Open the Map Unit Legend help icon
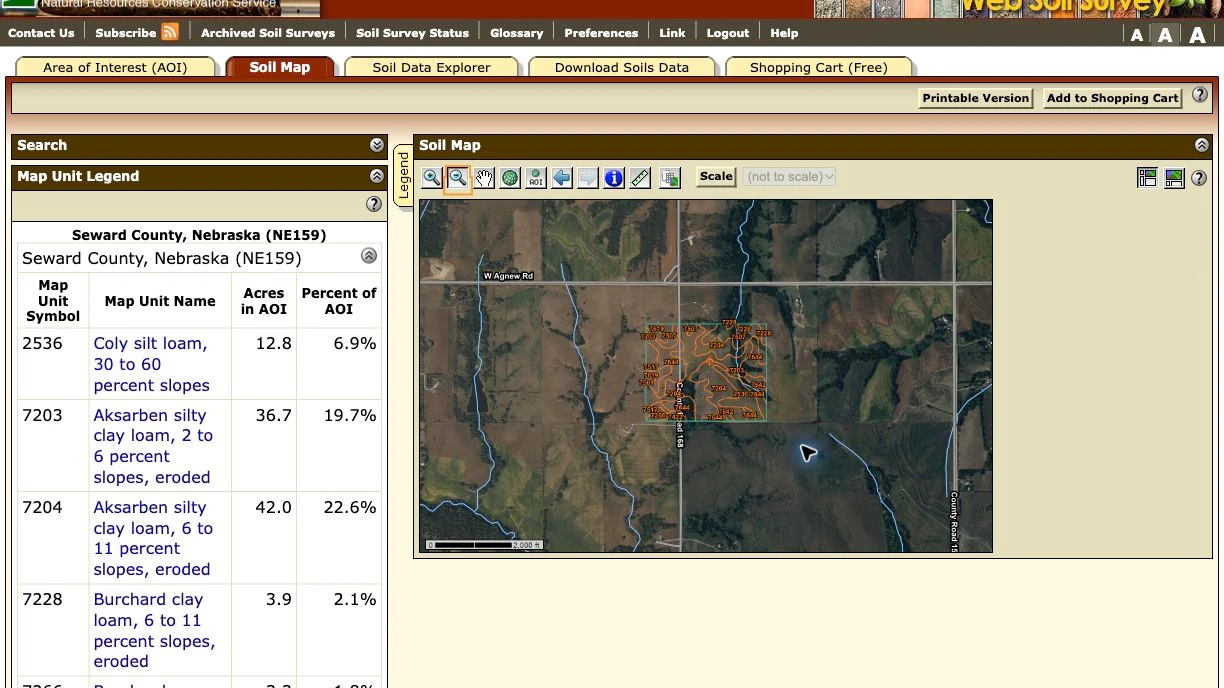This screenshot has height=688, width=1224. 374,204
